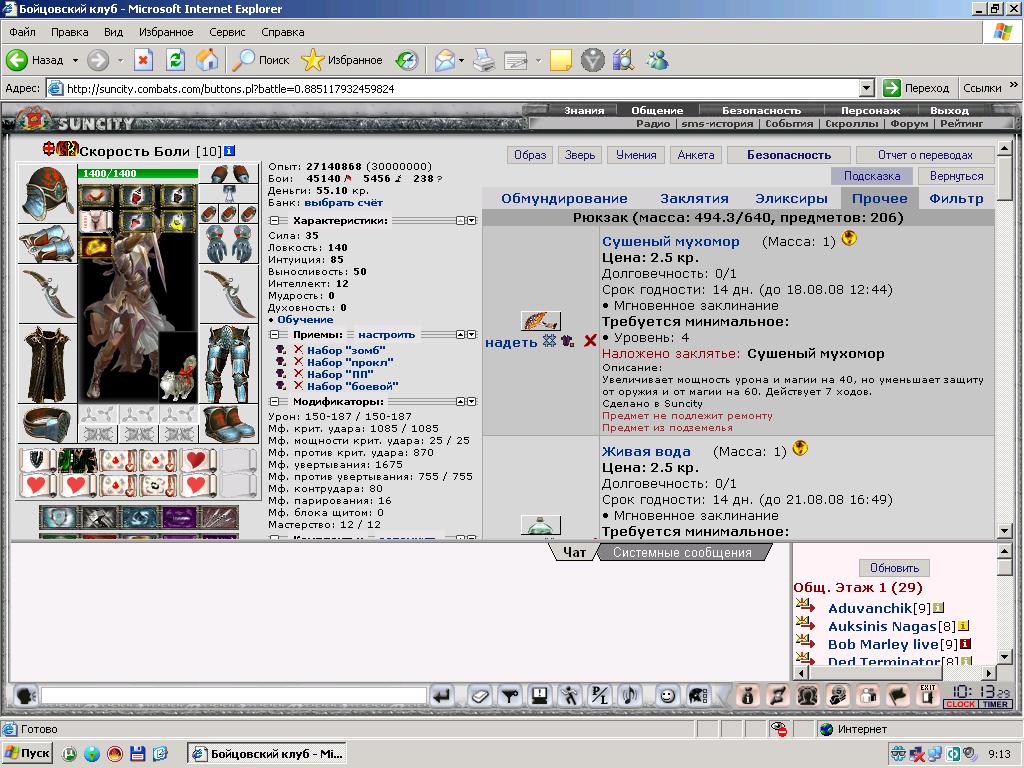The width and height of the screenshot is (1024, 768).
Task: Click the player list horizontal scrollbar right arrow
Action: [x=989, y=672]
